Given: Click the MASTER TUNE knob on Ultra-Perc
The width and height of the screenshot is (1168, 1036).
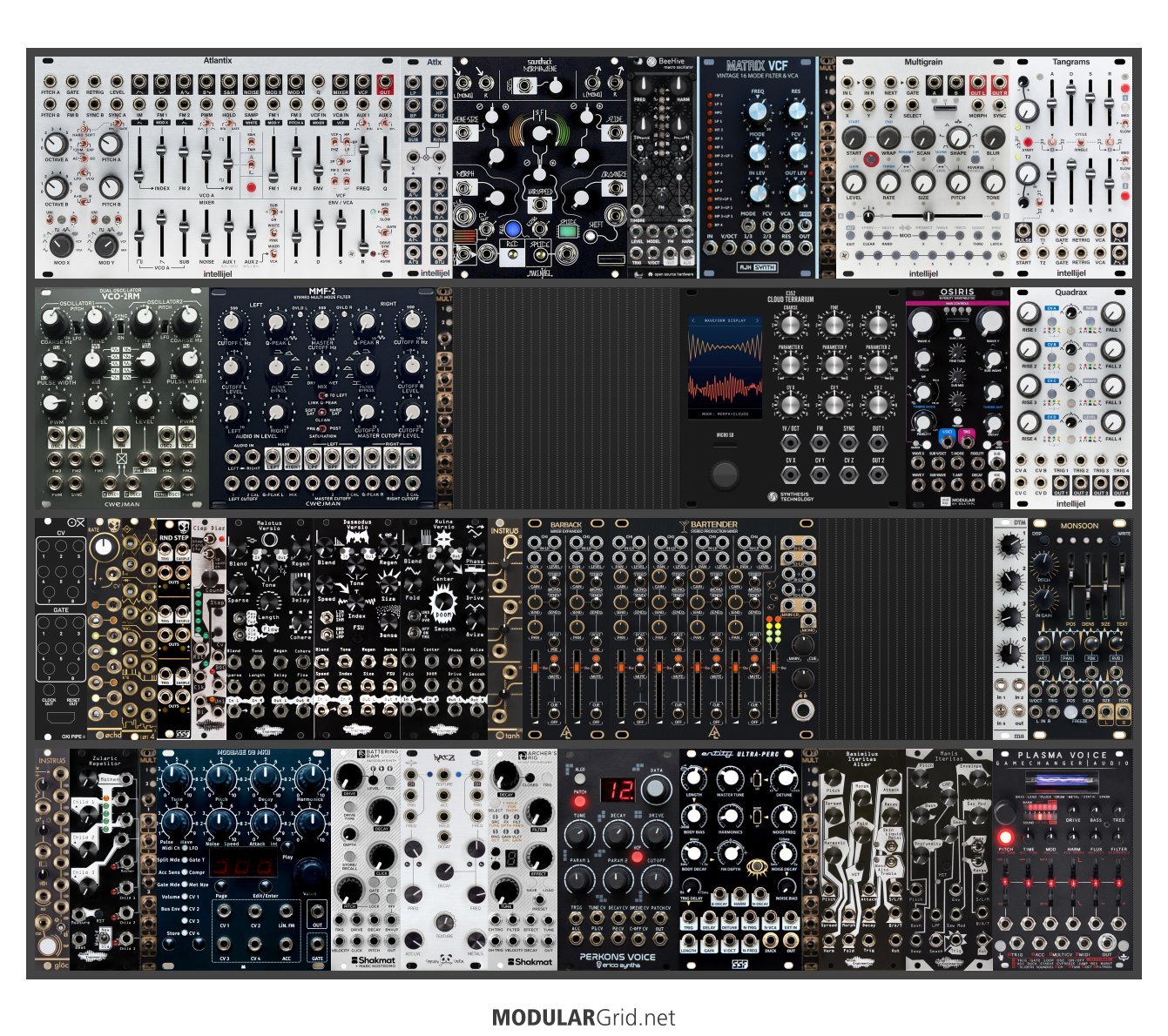Looking at the screenshot, I should tap(730, 778).
